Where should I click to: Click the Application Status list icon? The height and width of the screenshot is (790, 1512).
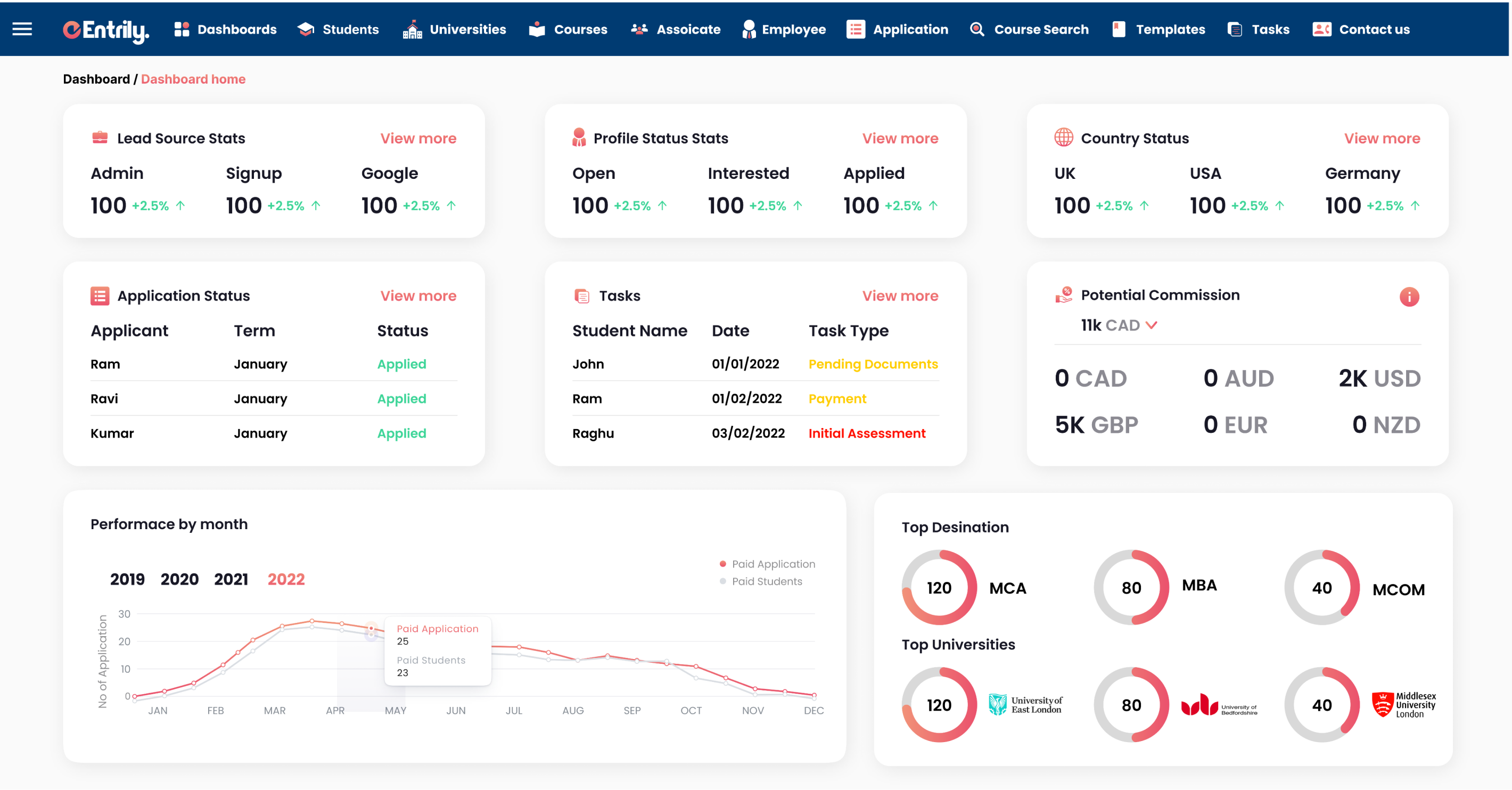pyautogui.click(x=100, y=296)
